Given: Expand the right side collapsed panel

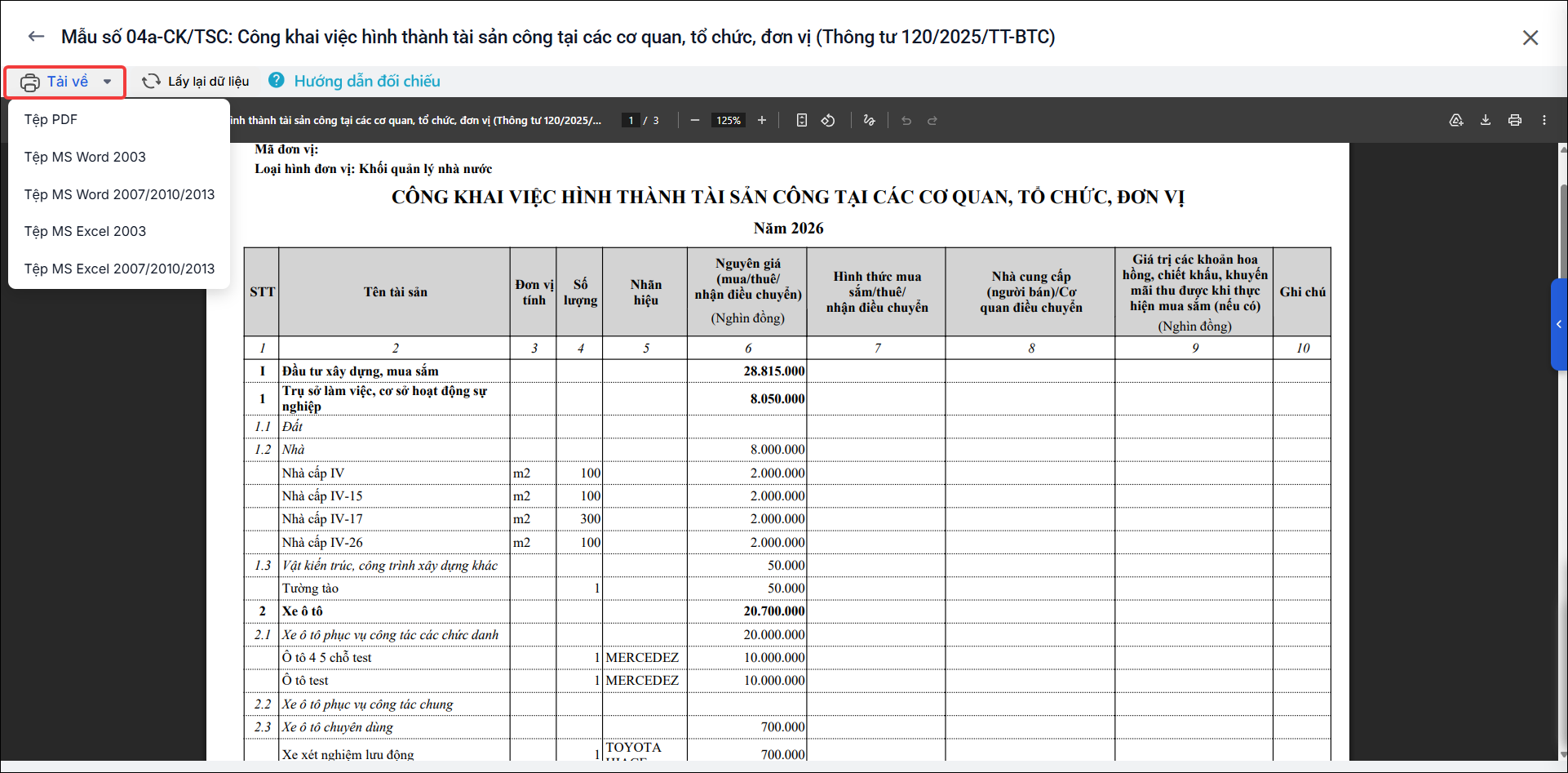Looking at the screenshot, I should 1559,324.
